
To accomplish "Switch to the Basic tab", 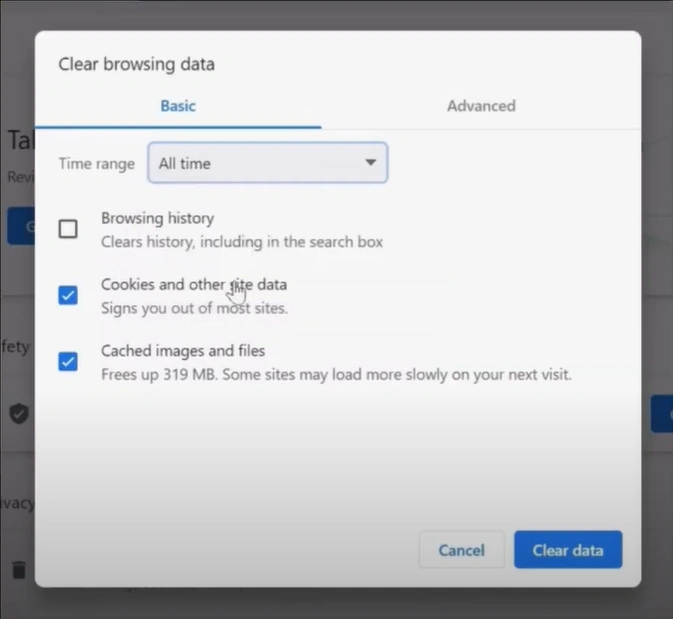I will click(x=178, y=106).
